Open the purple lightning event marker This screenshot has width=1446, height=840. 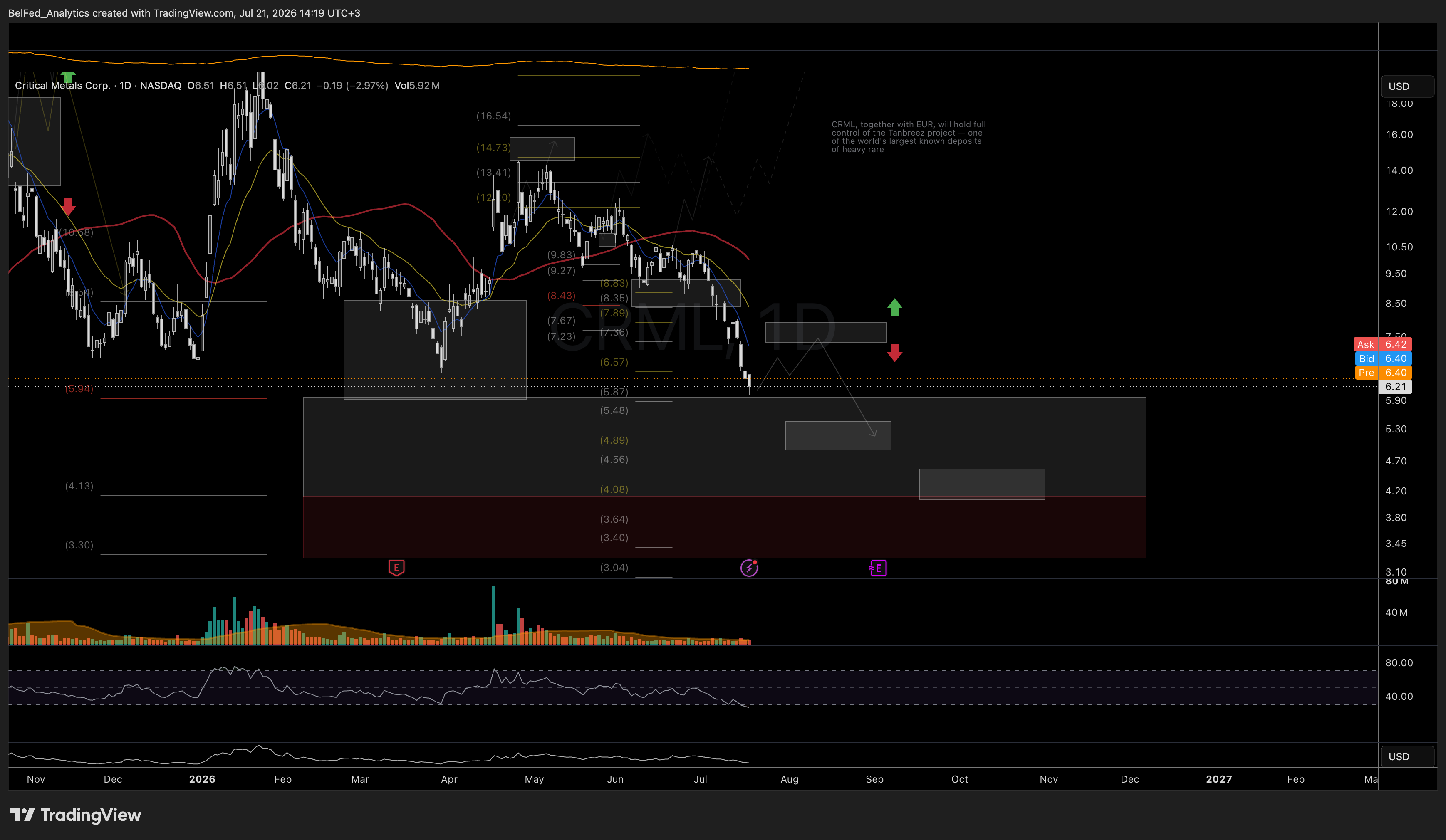tap(749, 568)
